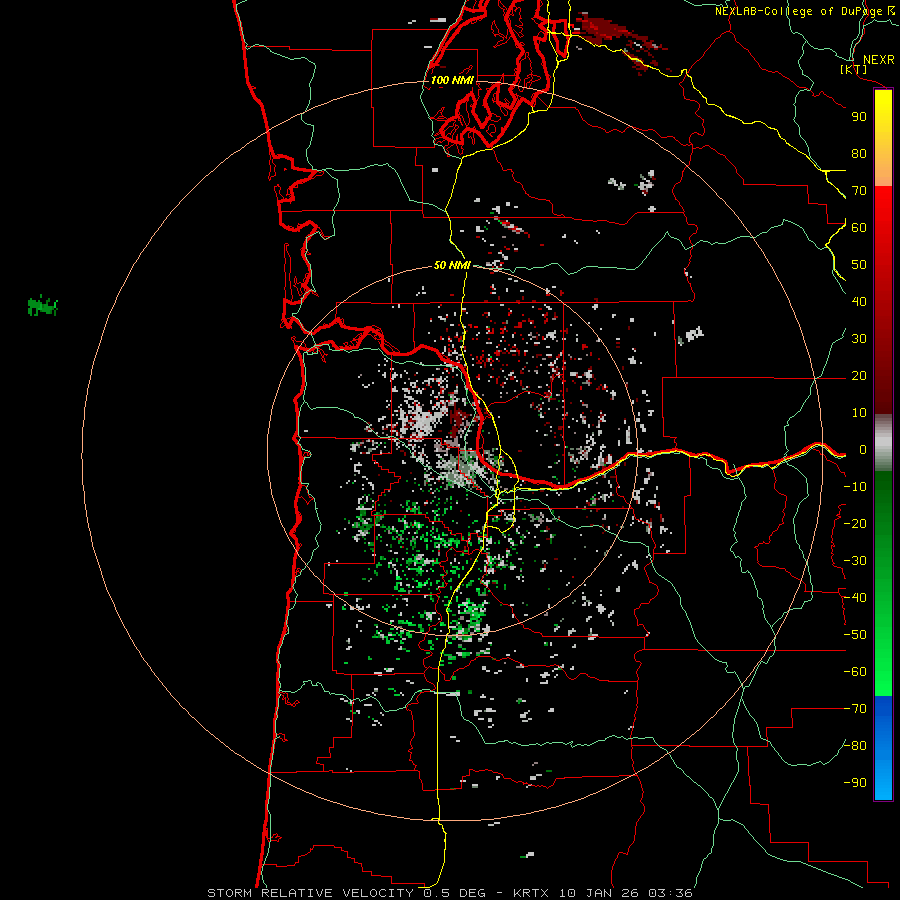Select the 50 NMI range ring label
This screenshot has width=900, height=900.
[452, 265]
